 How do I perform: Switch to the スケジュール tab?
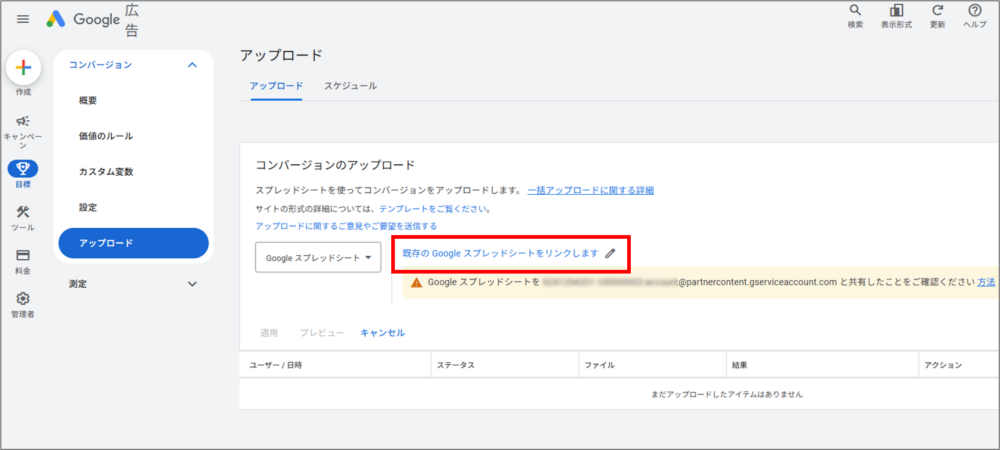click(x=350, y=86)
